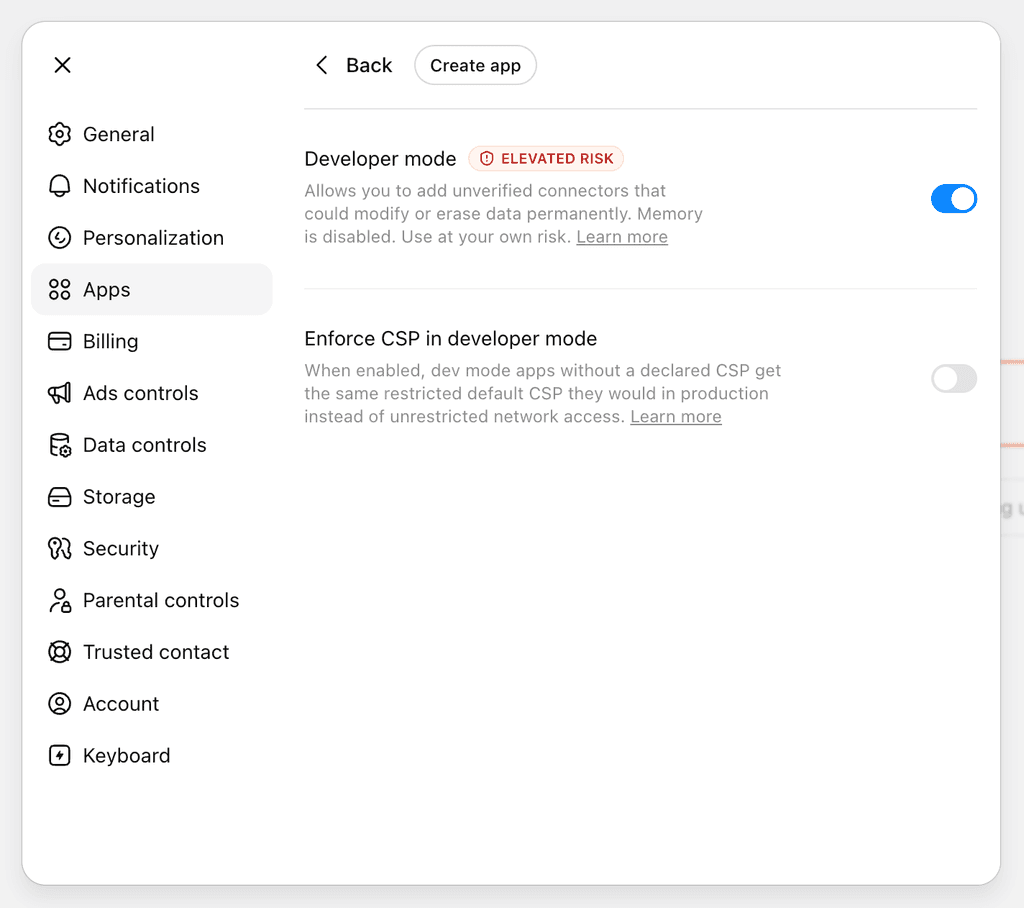
Task: Click the Create app button
Action: click(x=475, y=65)
